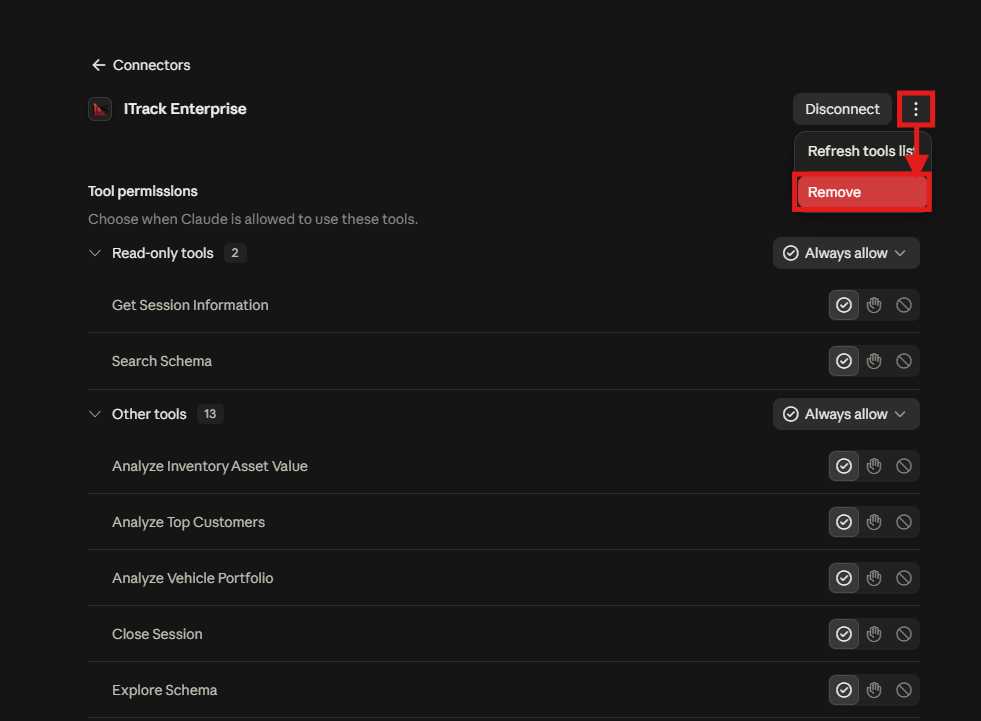The height and width of the screenshot is (721, 981).
Task: Block the Get Session Information tool
Action: [x=904, y=305]
